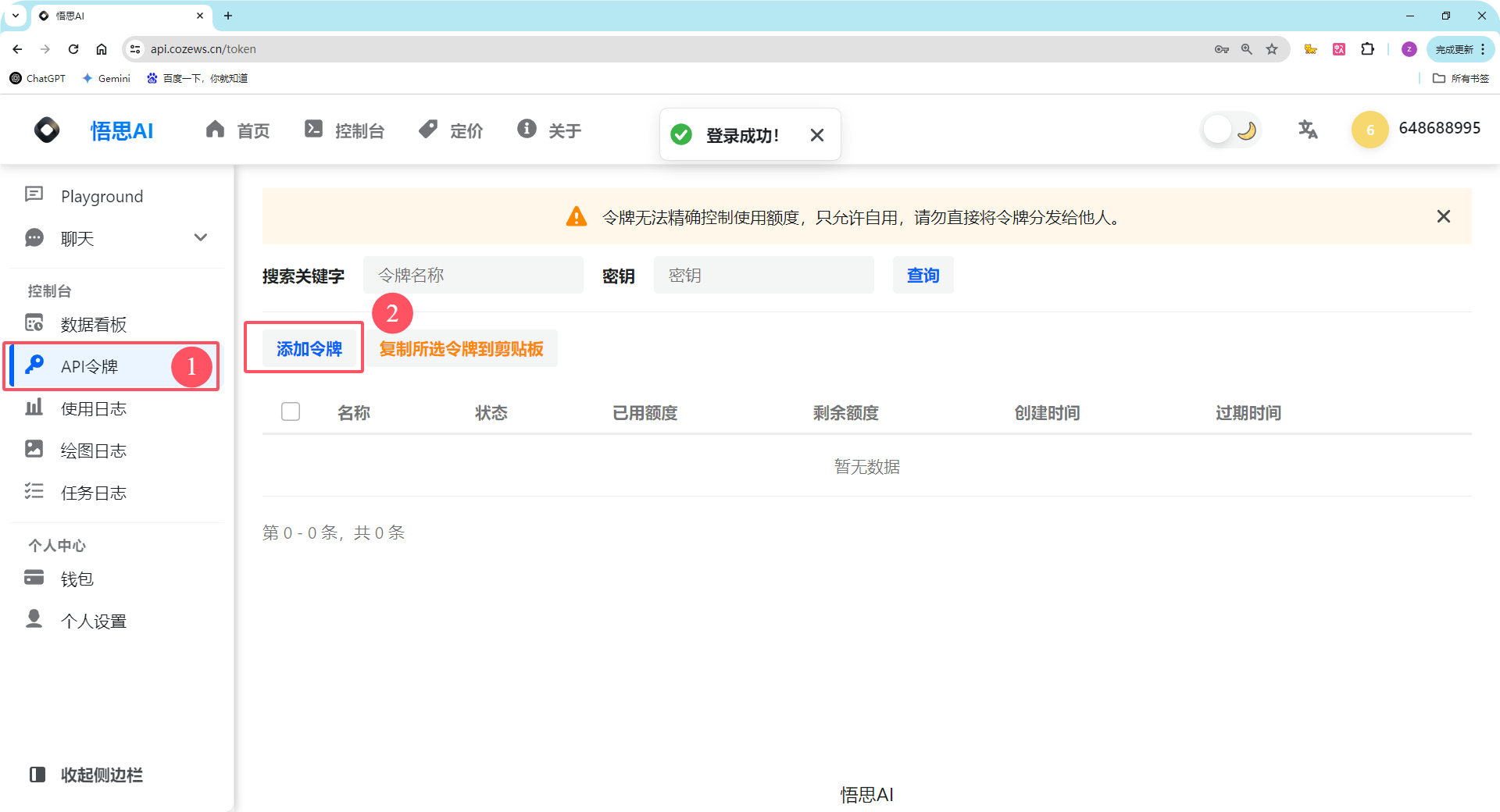Open the saved password key icon
The height and width of the screenshot is (812, 1500).
[x=1222, y=48]
